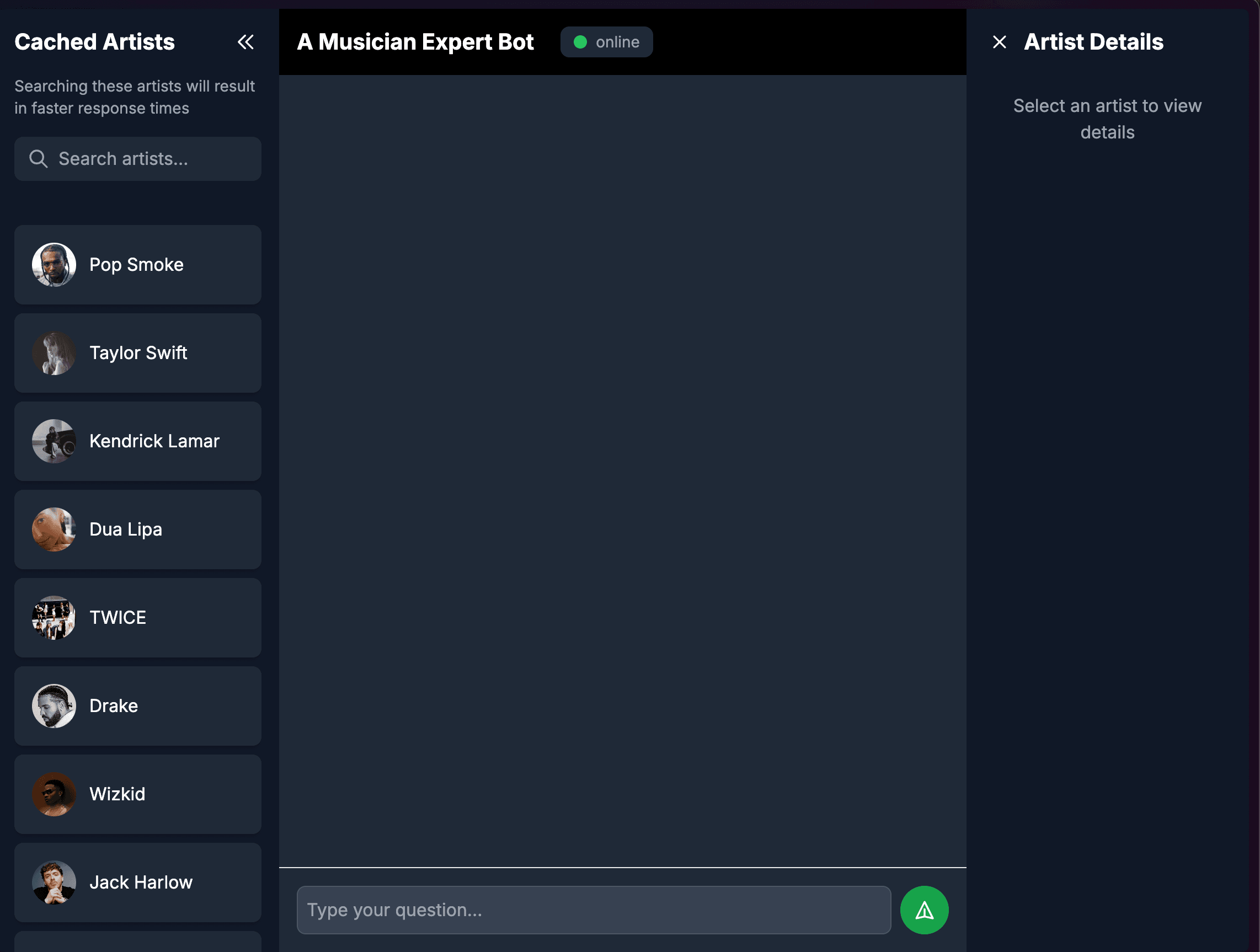
Task: Click Drake's avatar thumbnail
Action: [x=54, y=706]
